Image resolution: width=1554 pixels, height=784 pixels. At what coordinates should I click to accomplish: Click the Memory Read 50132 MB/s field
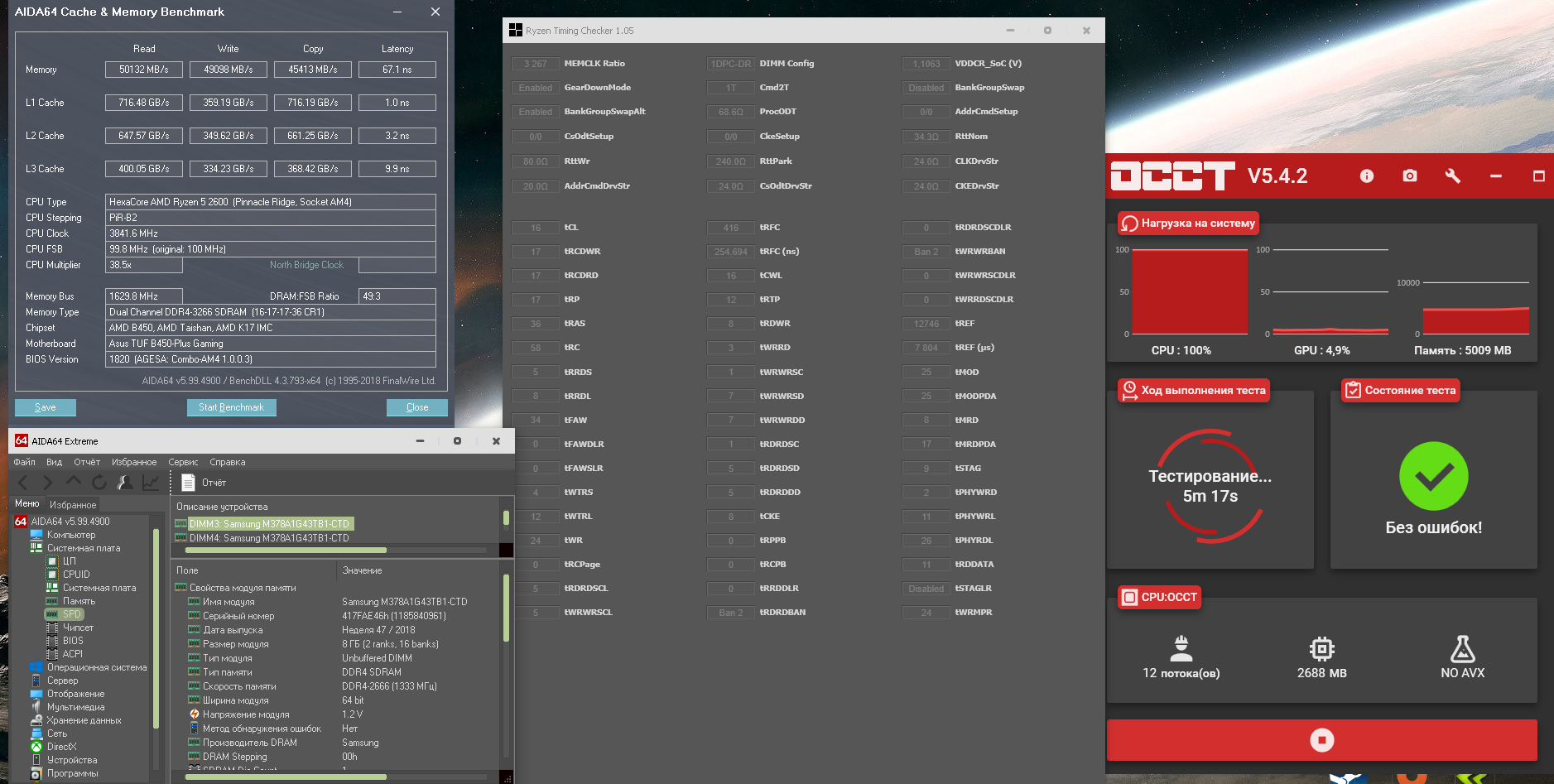point(144,70)
